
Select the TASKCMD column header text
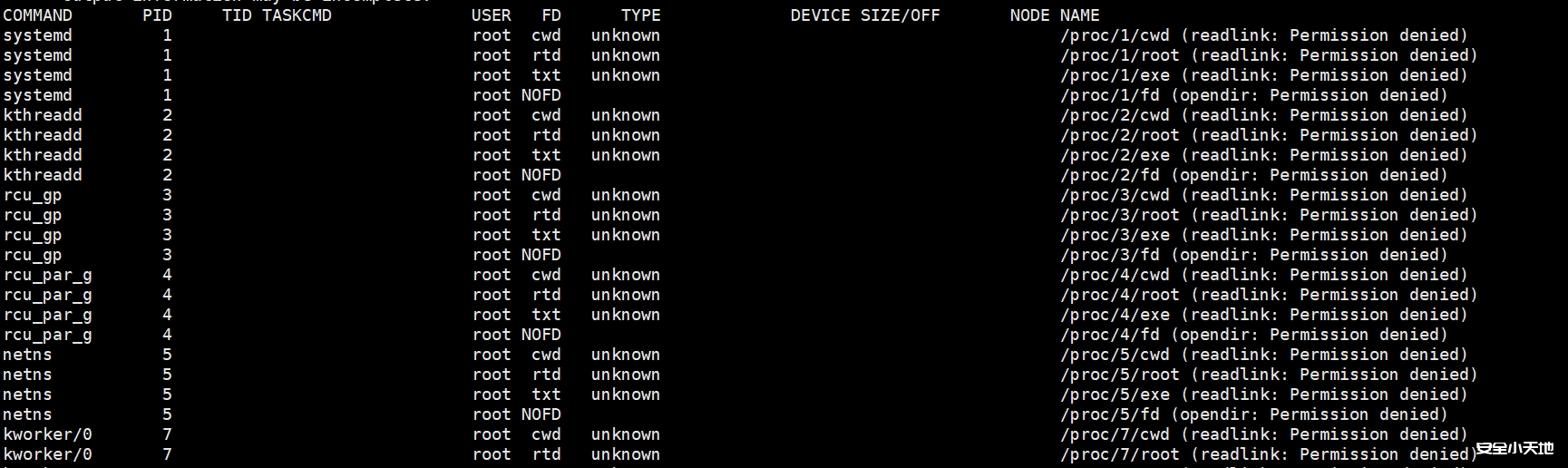click(297, 15)
